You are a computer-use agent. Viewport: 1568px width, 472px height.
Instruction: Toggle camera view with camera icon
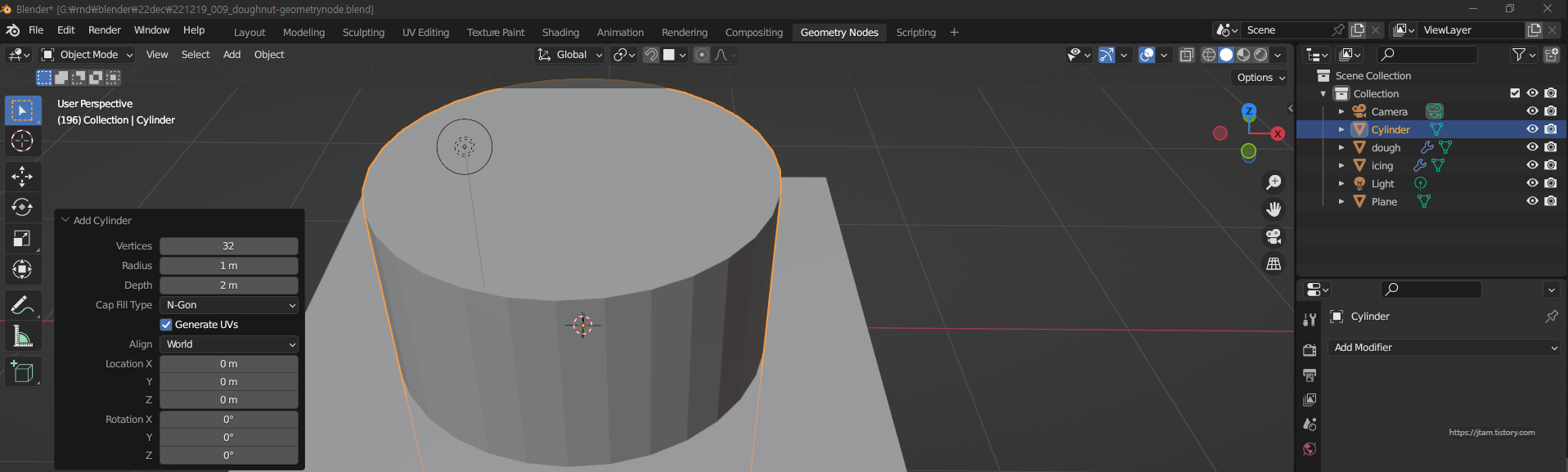click(x=1274, y=236)
